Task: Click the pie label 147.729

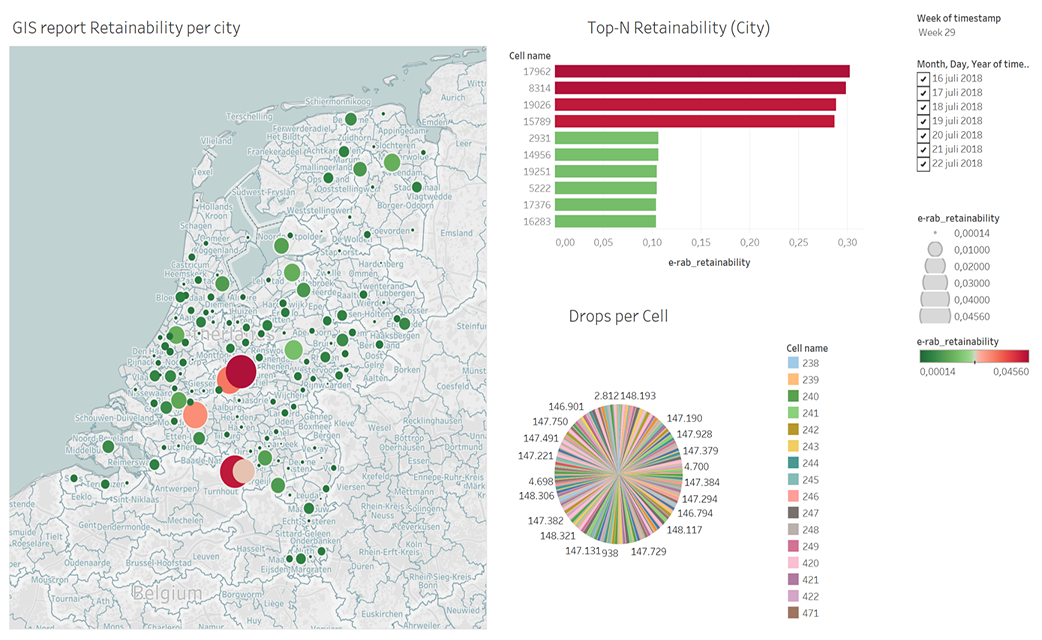Action: coord(649,552)
